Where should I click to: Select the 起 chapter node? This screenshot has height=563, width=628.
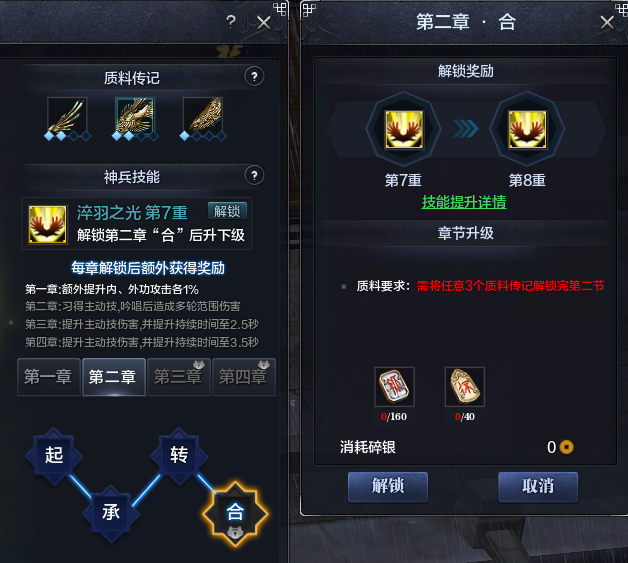(54, 456)
